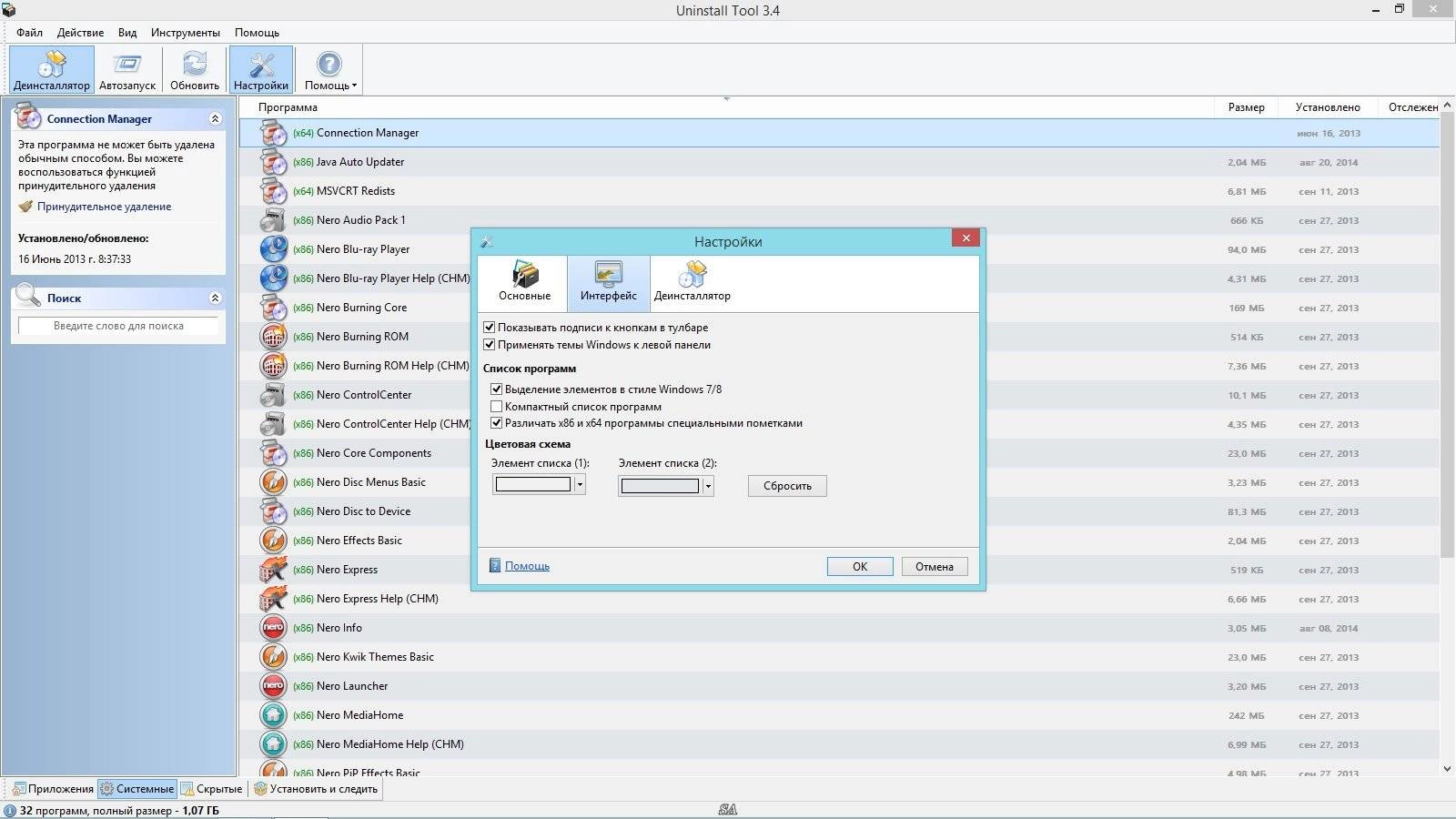
Task: Select Nero Burning Core icon
Action: pos(273,308)
